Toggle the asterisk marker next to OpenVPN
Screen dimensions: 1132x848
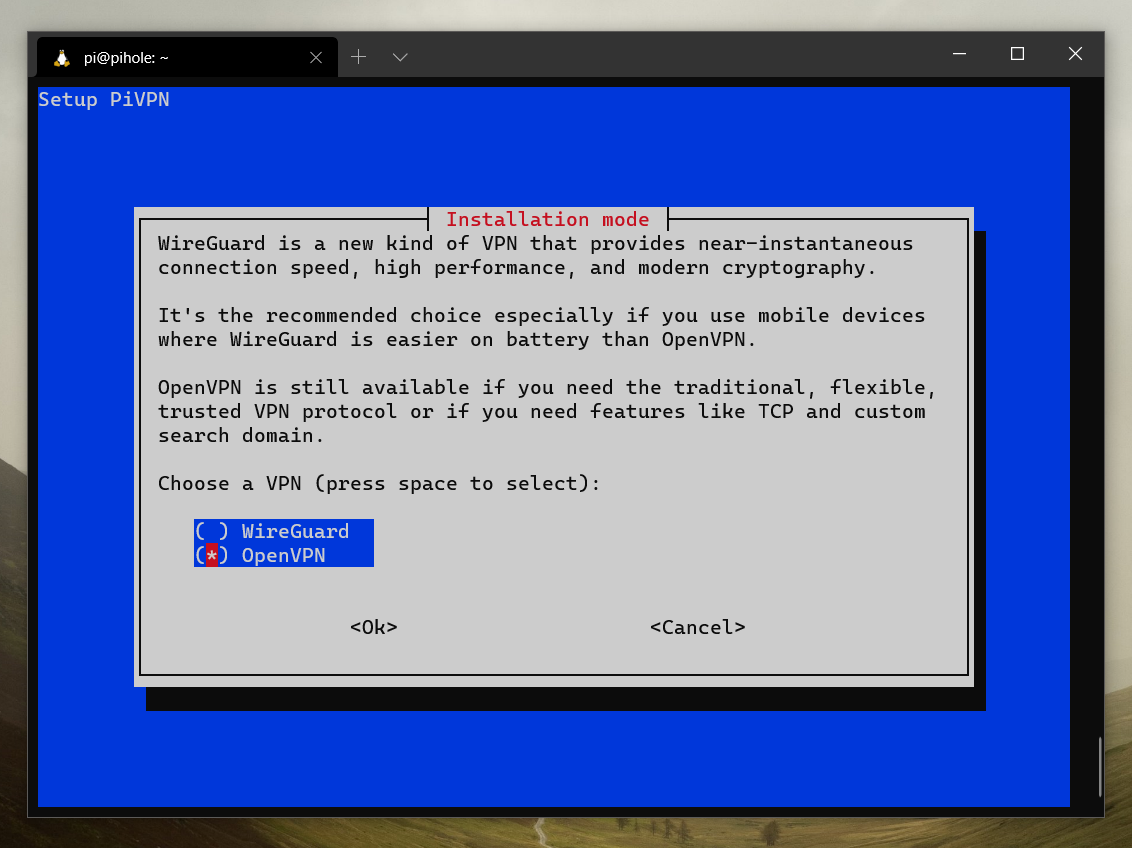click(212, 555)
